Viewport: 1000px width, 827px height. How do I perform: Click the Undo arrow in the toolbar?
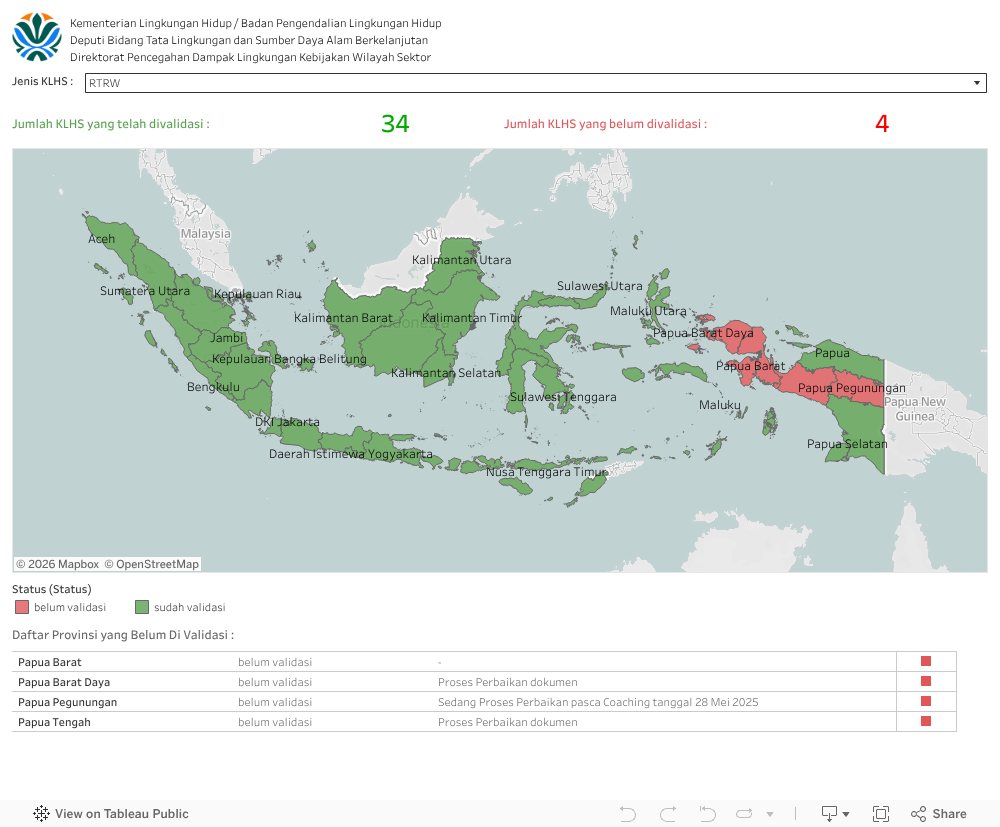coord(628,814)
